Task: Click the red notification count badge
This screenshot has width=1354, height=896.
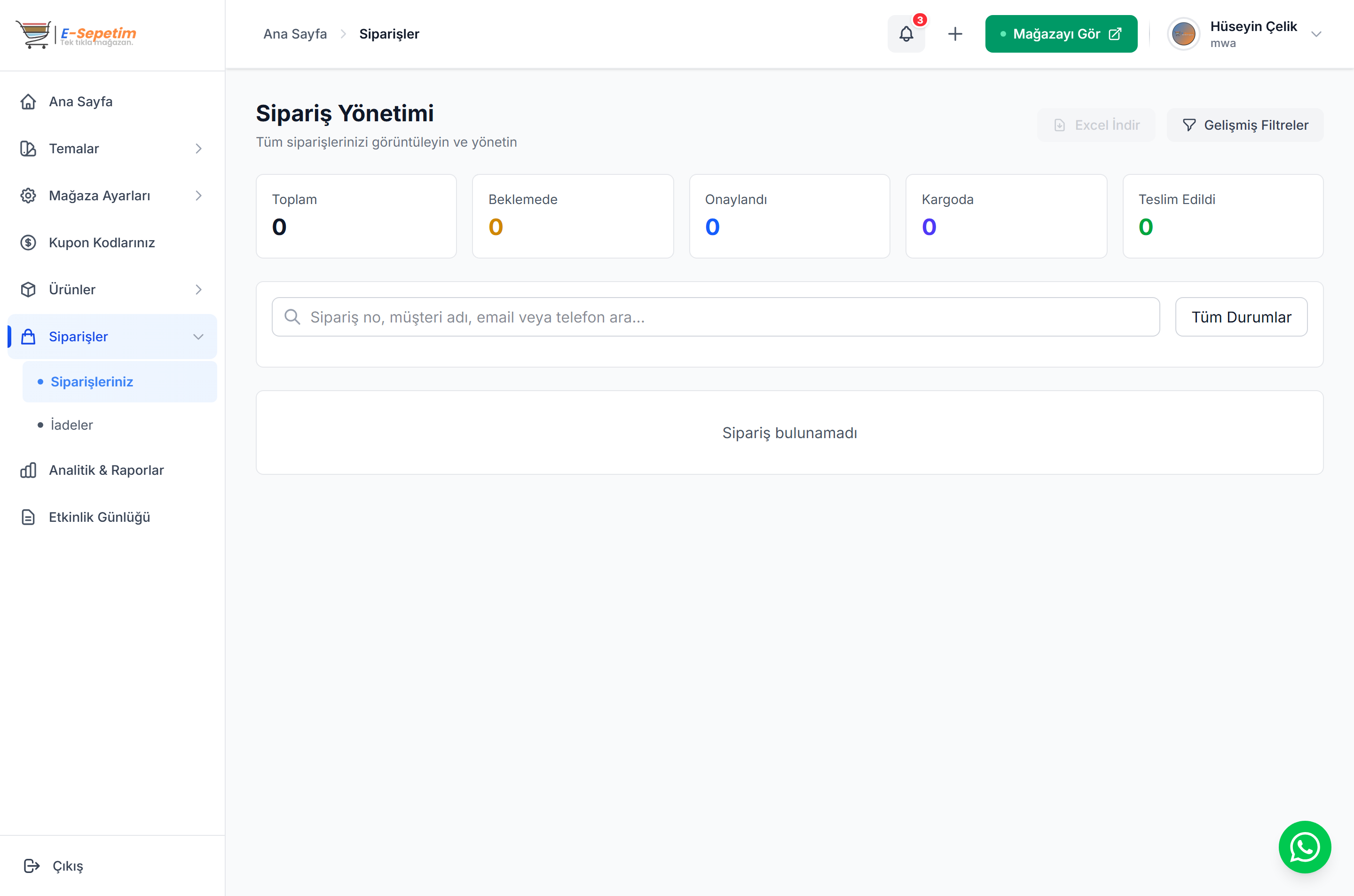Action: 920,20
